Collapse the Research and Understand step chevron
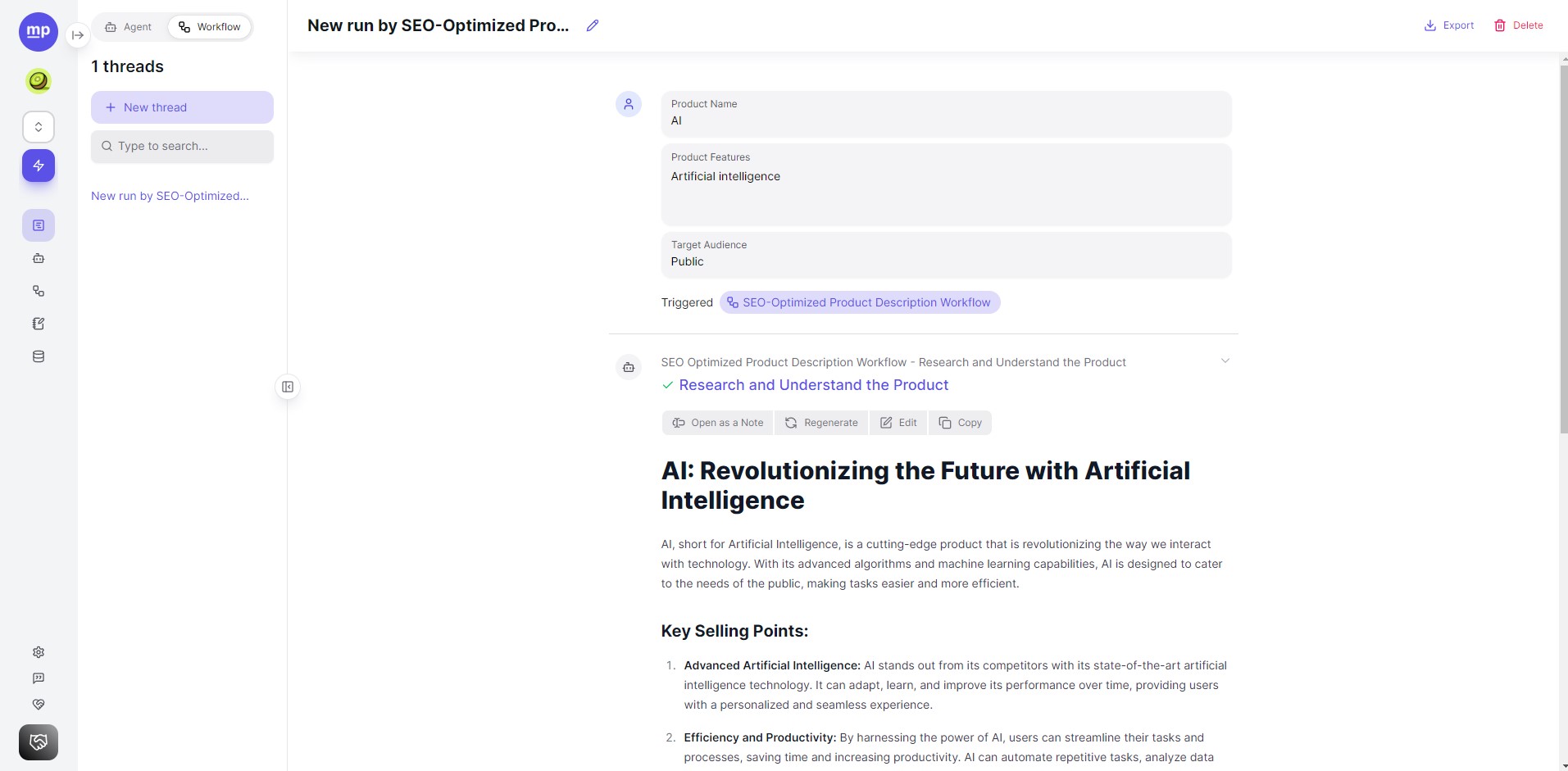Image resolution: width=1568 pixels, height=771 pixels. [1225, 361]
